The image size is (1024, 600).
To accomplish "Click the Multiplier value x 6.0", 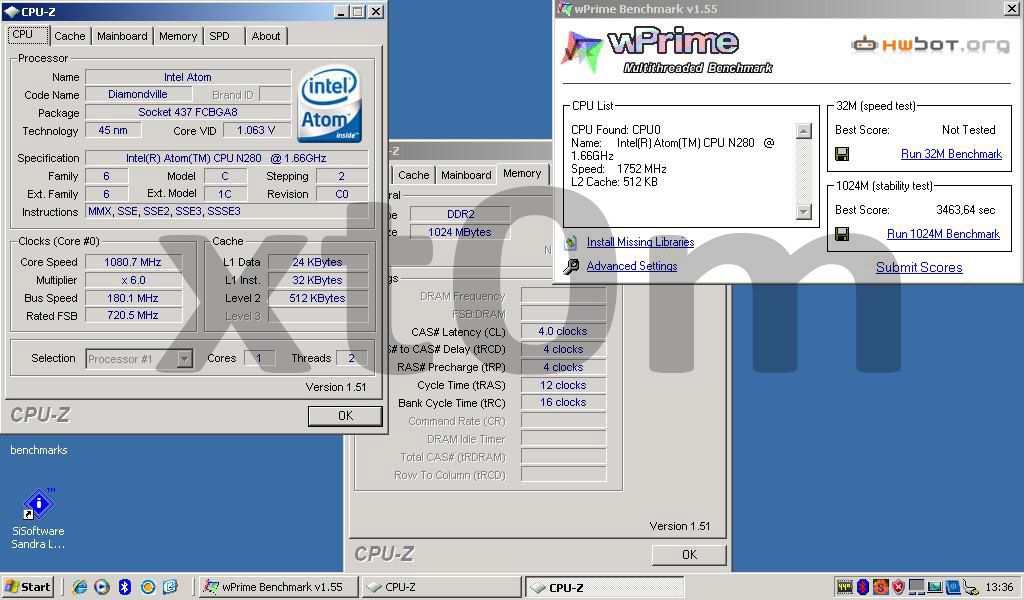I will pos(133,280).
